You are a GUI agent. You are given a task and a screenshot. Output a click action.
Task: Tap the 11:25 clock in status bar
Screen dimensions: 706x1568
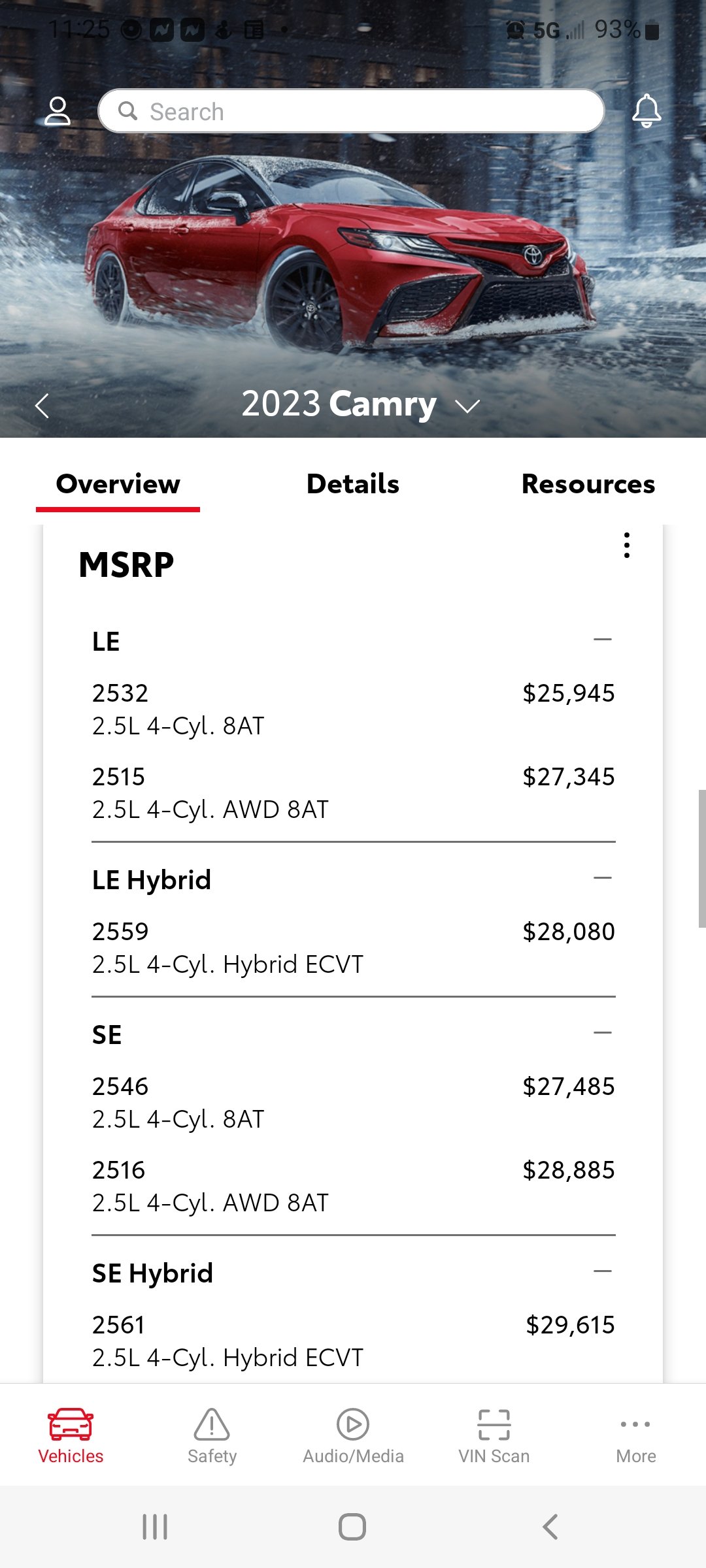[79, 29]
